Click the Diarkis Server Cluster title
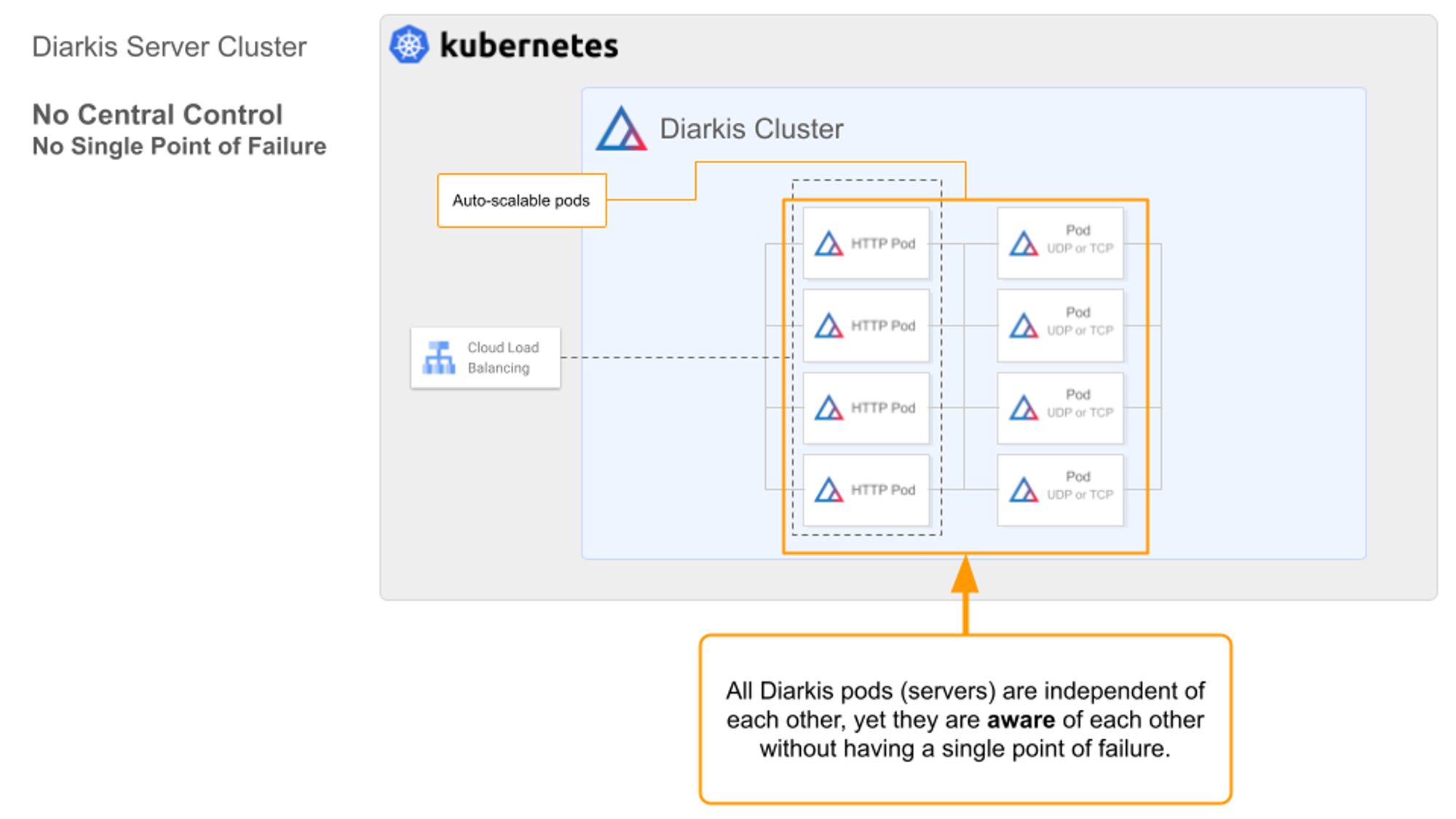The image size is (1456, 819). click(x=169, y=47)
